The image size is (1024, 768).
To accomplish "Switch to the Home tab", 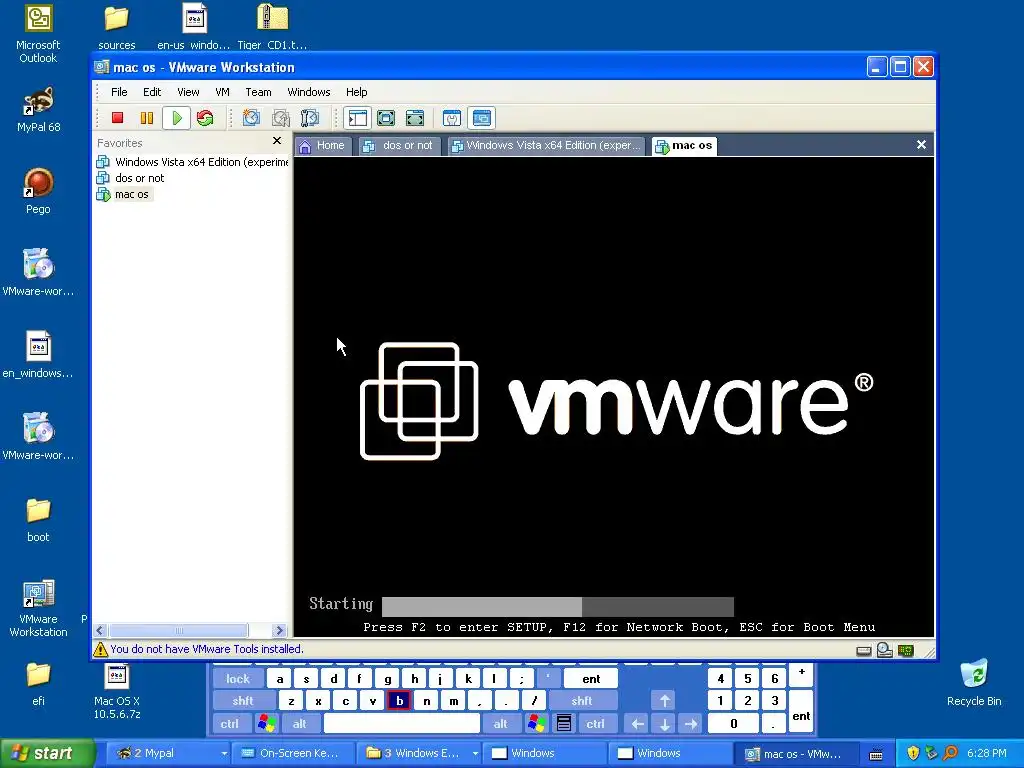I will click(323, 146).
